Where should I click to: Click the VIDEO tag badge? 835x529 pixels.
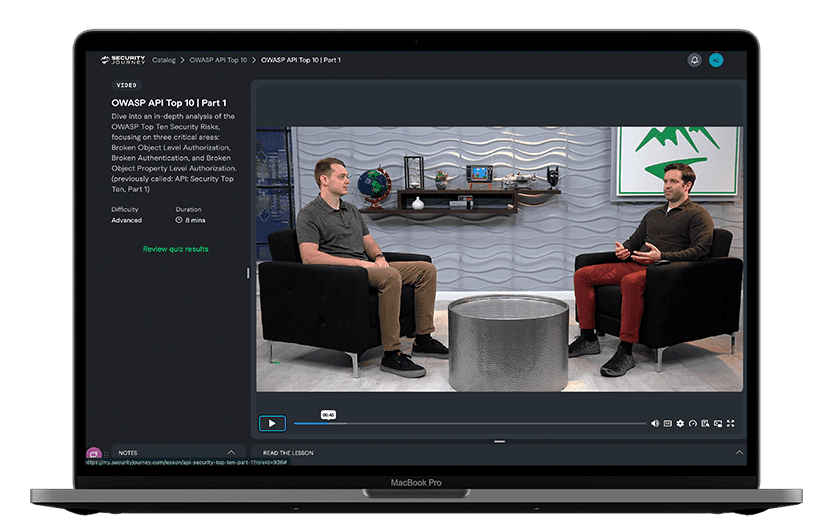127,85
